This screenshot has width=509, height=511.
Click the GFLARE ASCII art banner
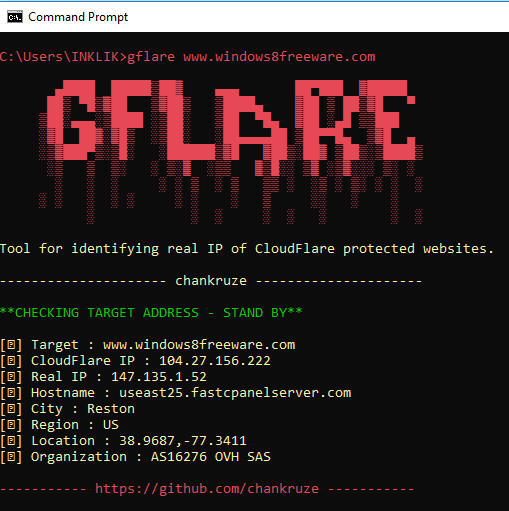pyautogui.click(x=231, y=152)
